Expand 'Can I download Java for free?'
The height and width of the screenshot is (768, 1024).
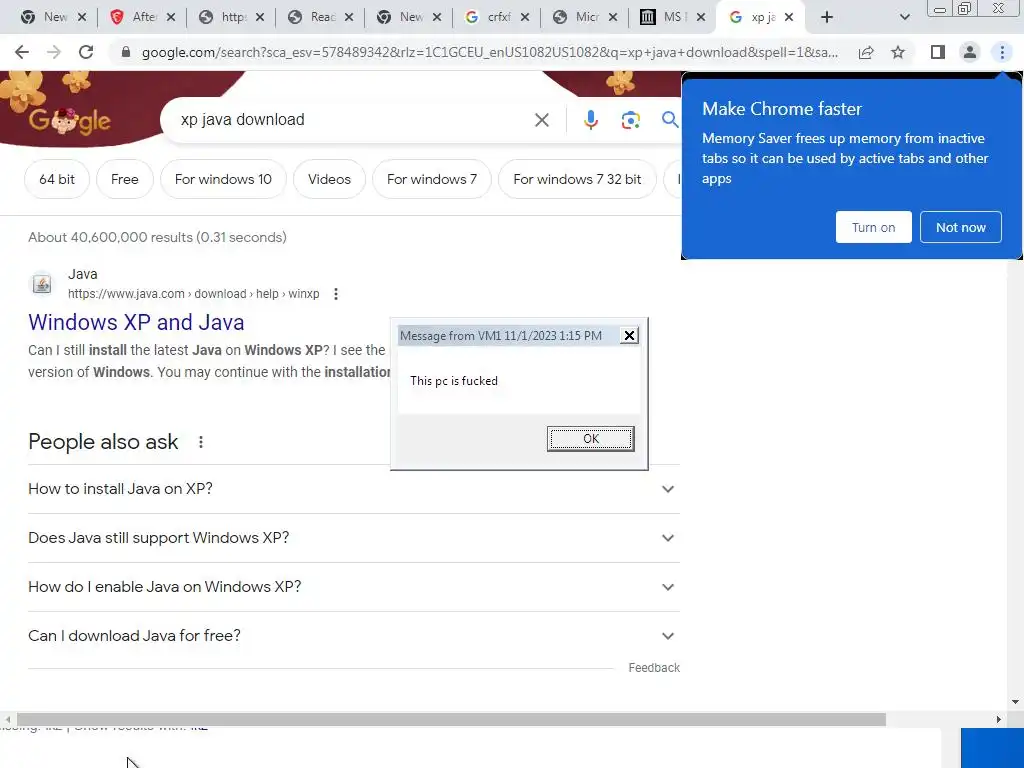click(354, 636)
